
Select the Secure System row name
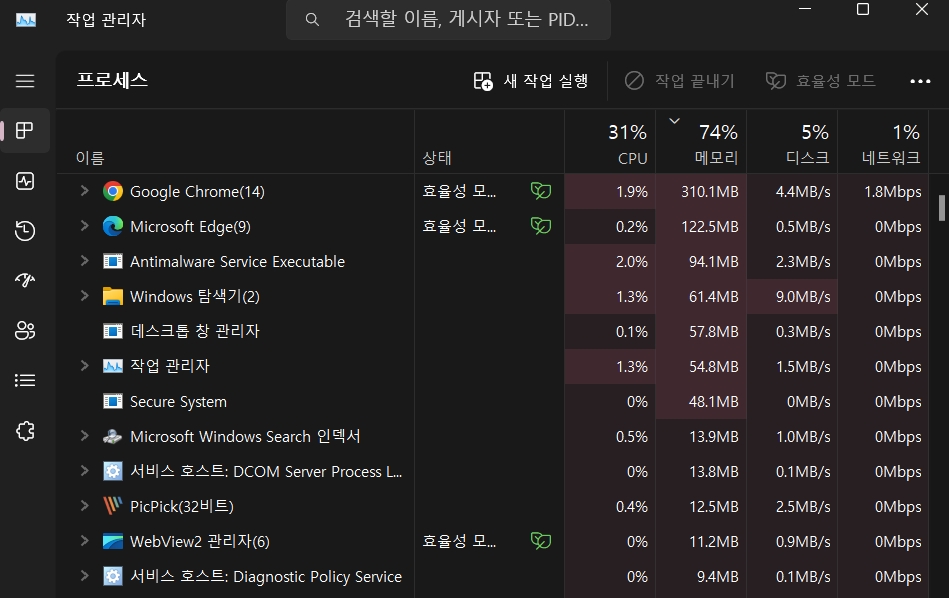click(x=178, y=401)
